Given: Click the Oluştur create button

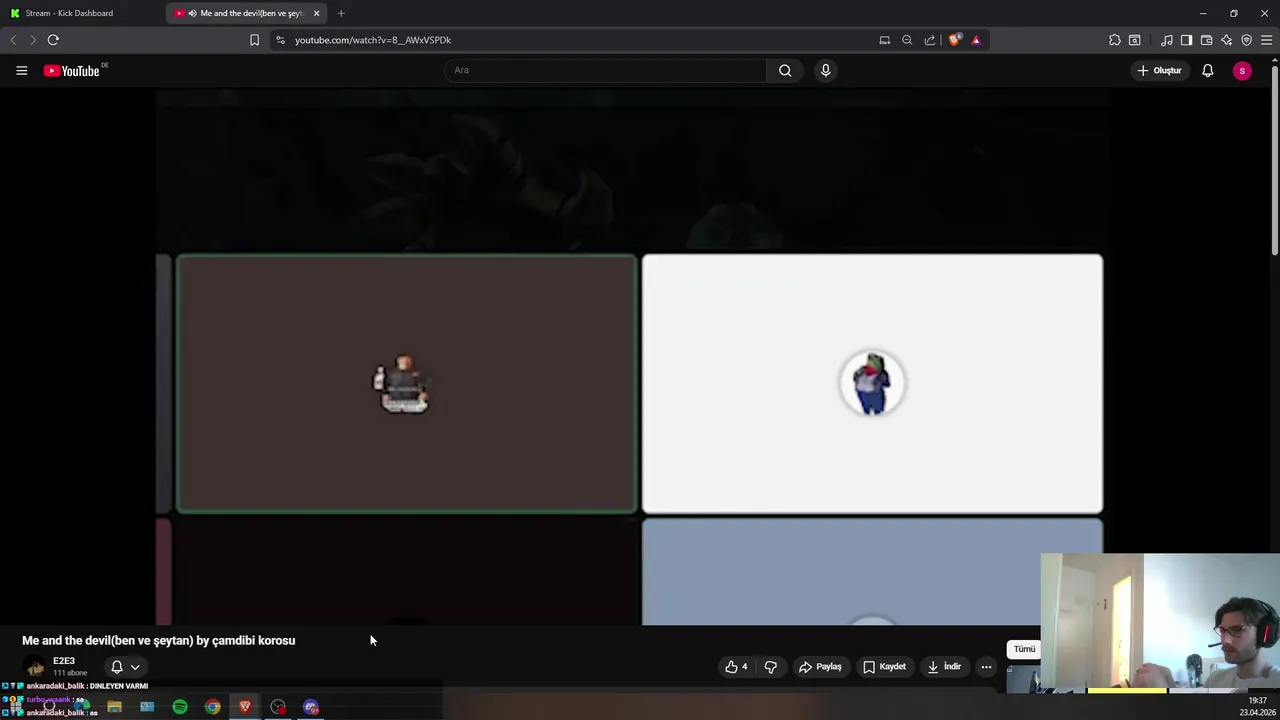Looking at the screenshot, I should [x=1160, y=70].
